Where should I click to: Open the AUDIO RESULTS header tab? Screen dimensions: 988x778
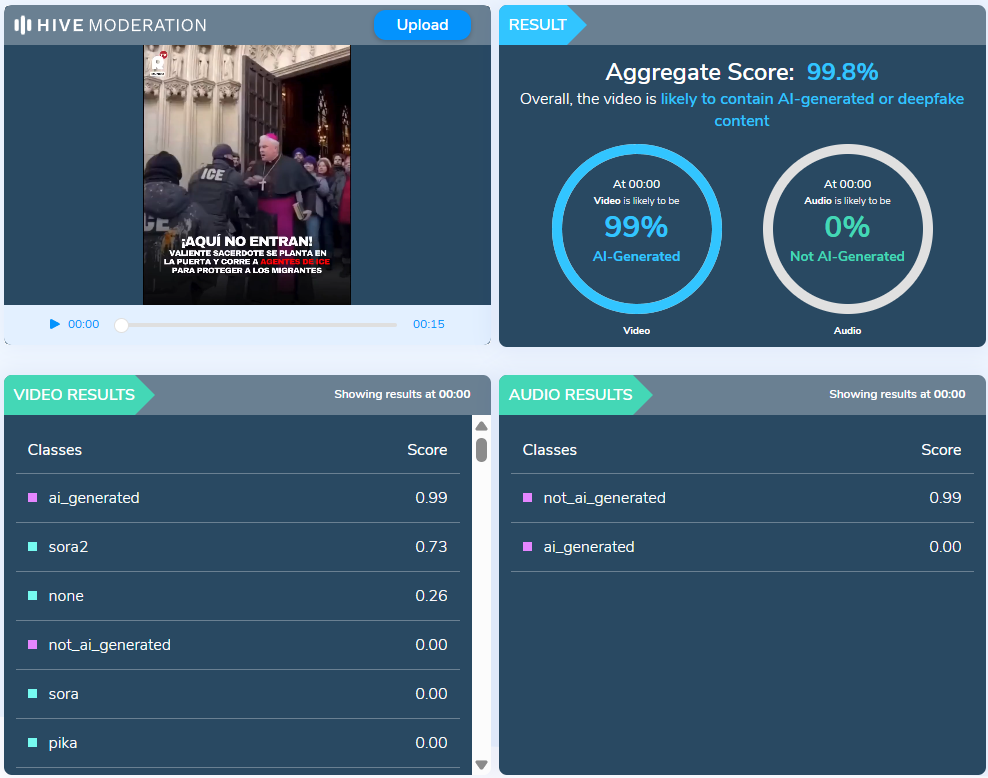[571, 395]
